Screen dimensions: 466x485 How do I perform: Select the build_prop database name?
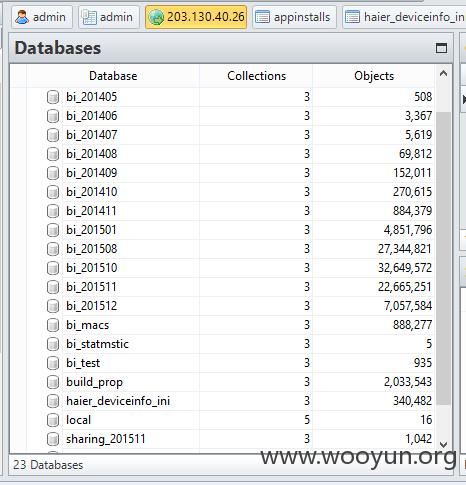94,382
